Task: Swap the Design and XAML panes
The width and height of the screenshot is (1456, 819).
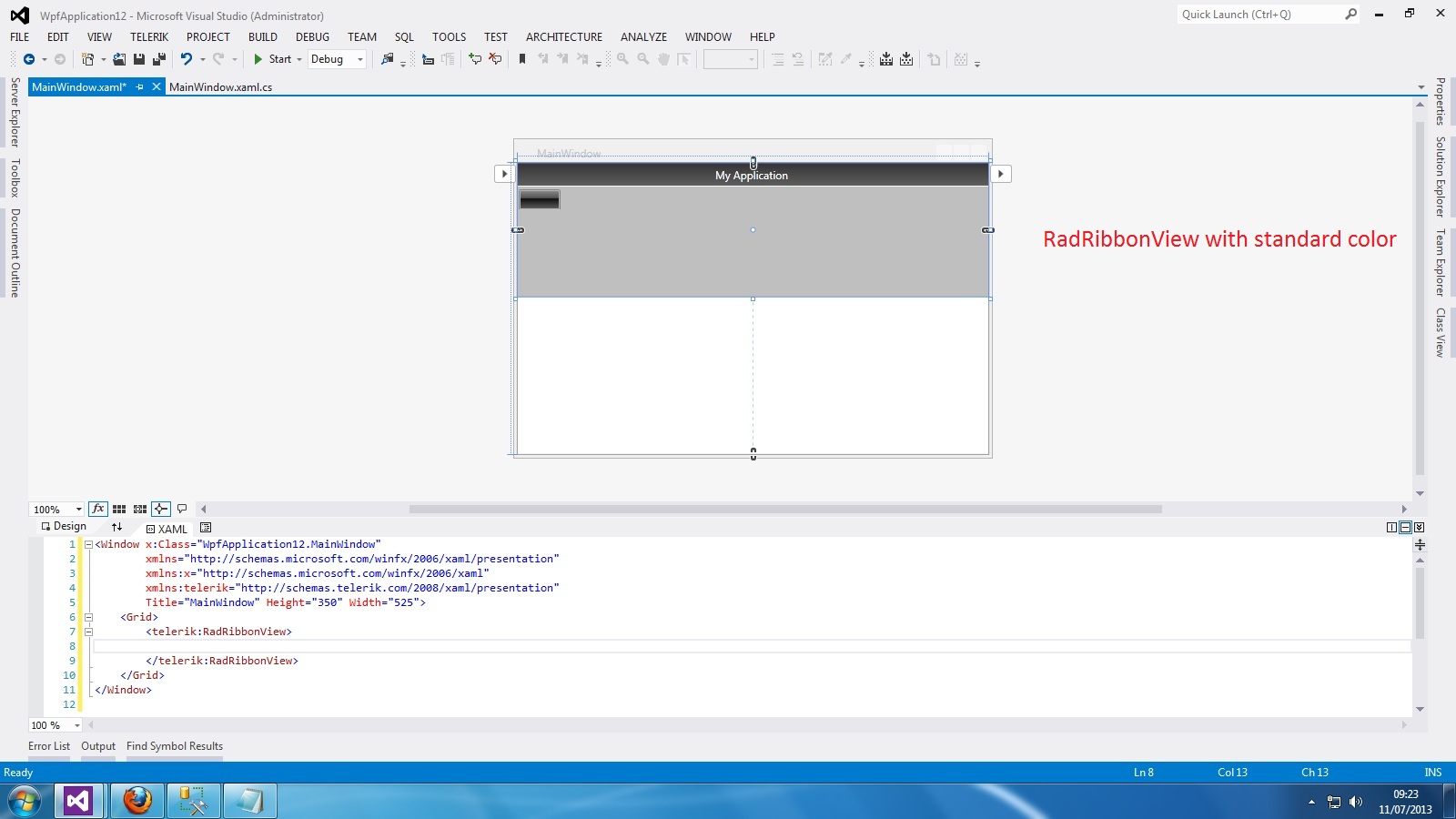Action: tap(116, 527)
